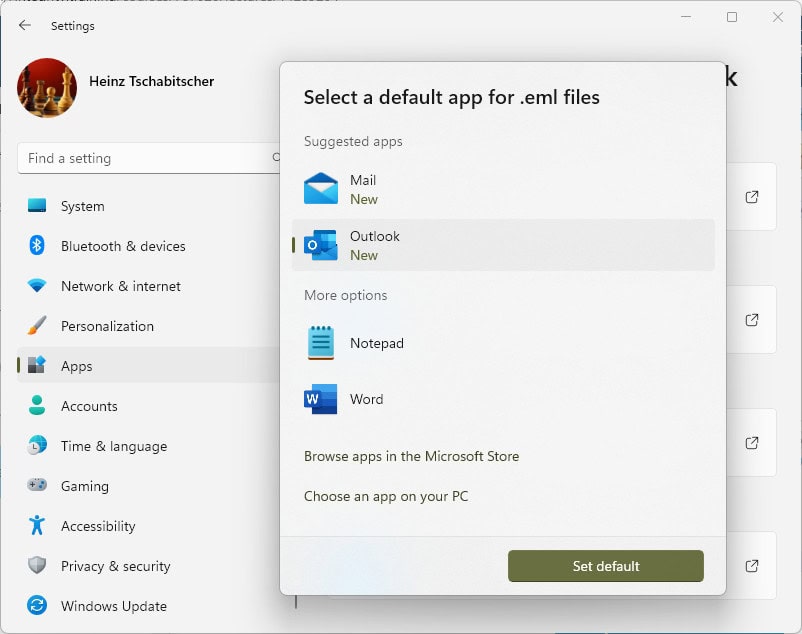Click the System sidebar icon
Screen dimensions: 802x634
point(36,206)
